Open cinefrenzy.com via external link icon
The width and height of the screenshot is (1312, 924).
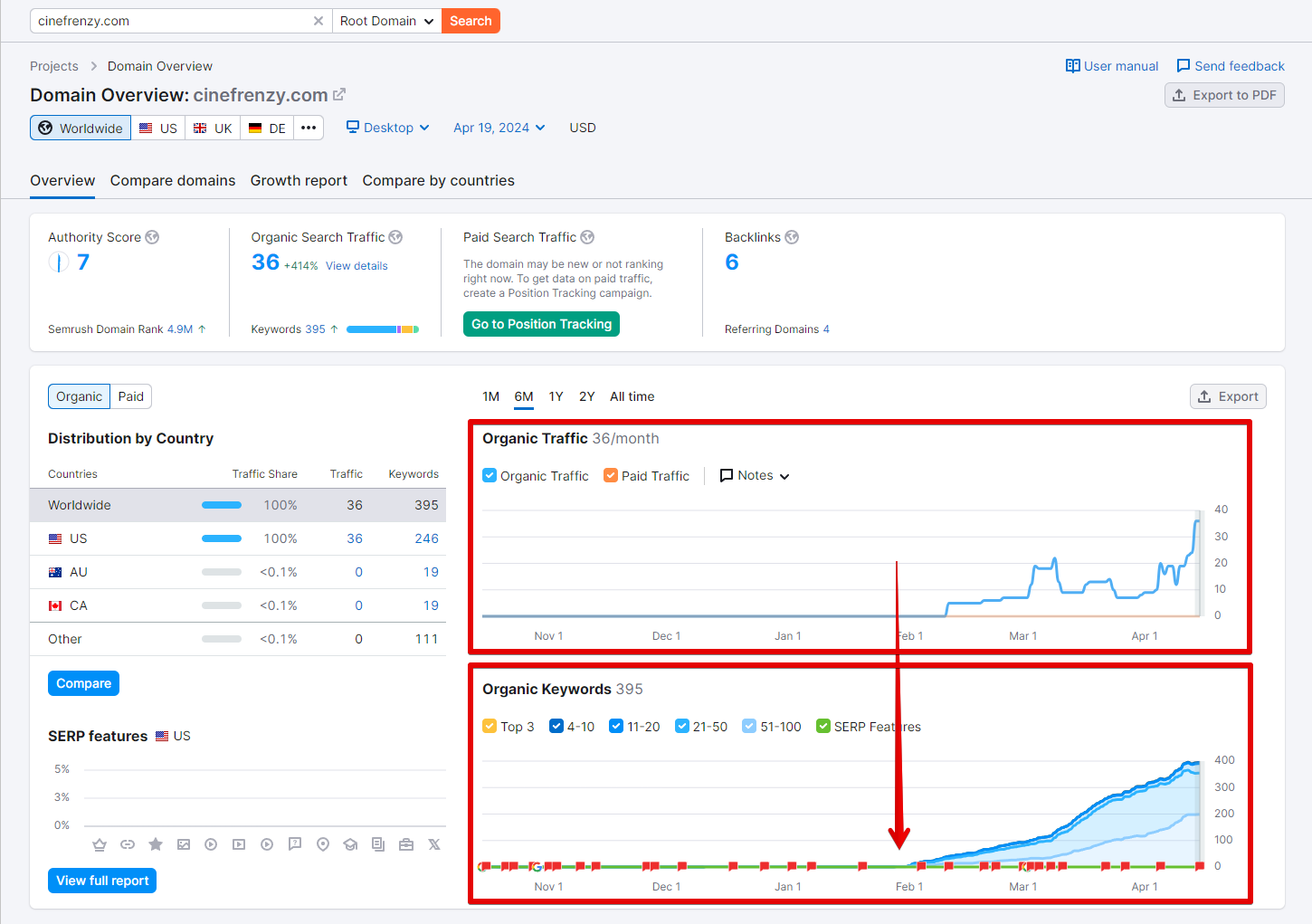tap(339, 94)
